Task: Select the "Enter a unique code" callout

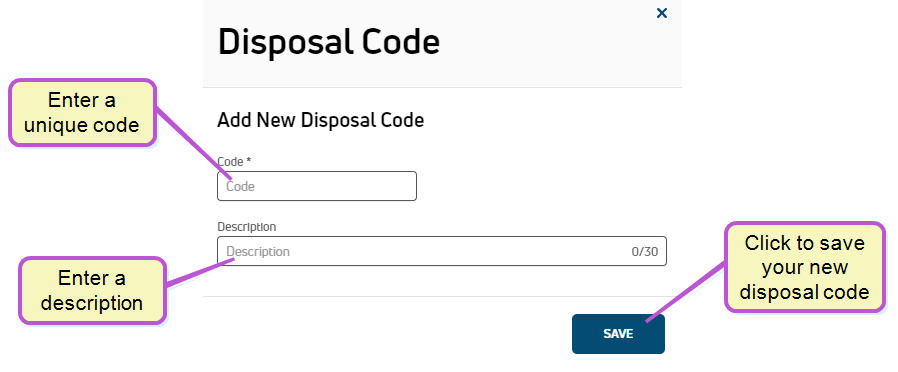Action: coord(82,113)
